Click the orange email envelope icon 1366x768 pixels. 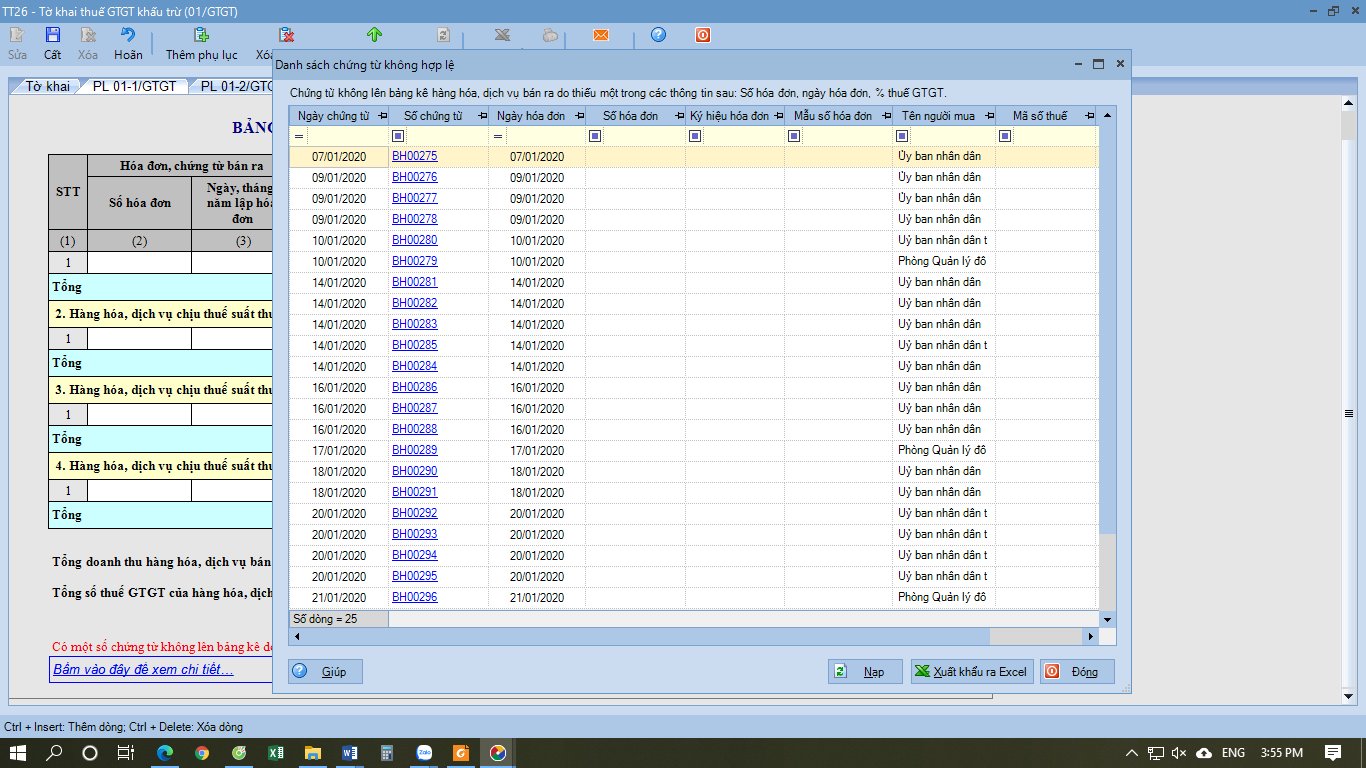point(600,35)
